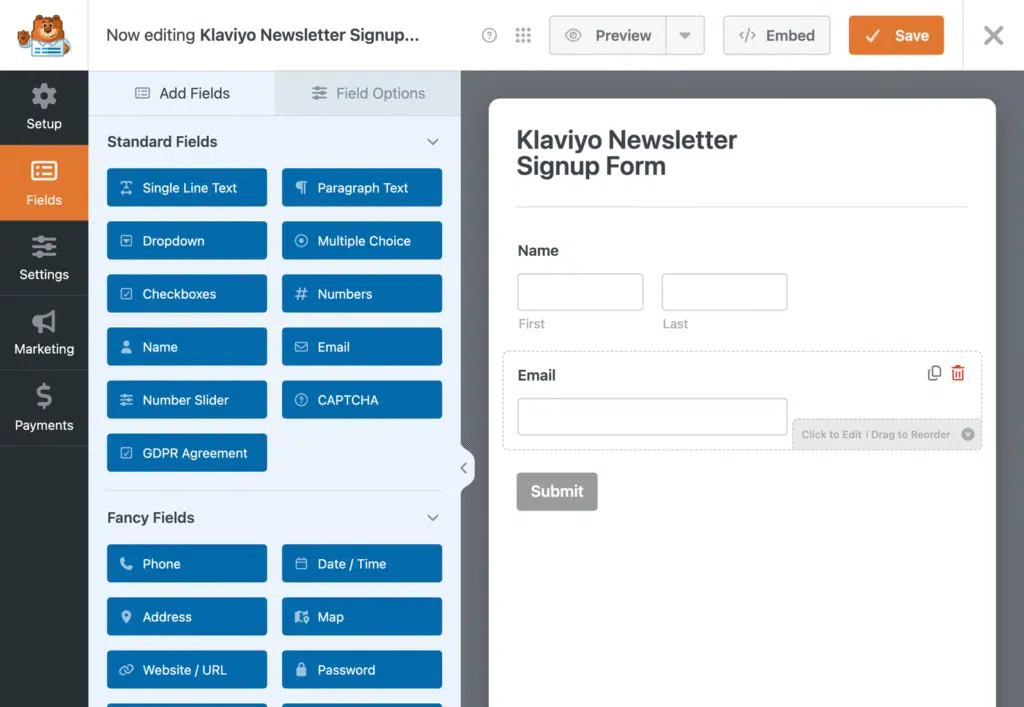1024x707 pixels.
Task: Open the grid menu icon in header
Action: point(523,35)
